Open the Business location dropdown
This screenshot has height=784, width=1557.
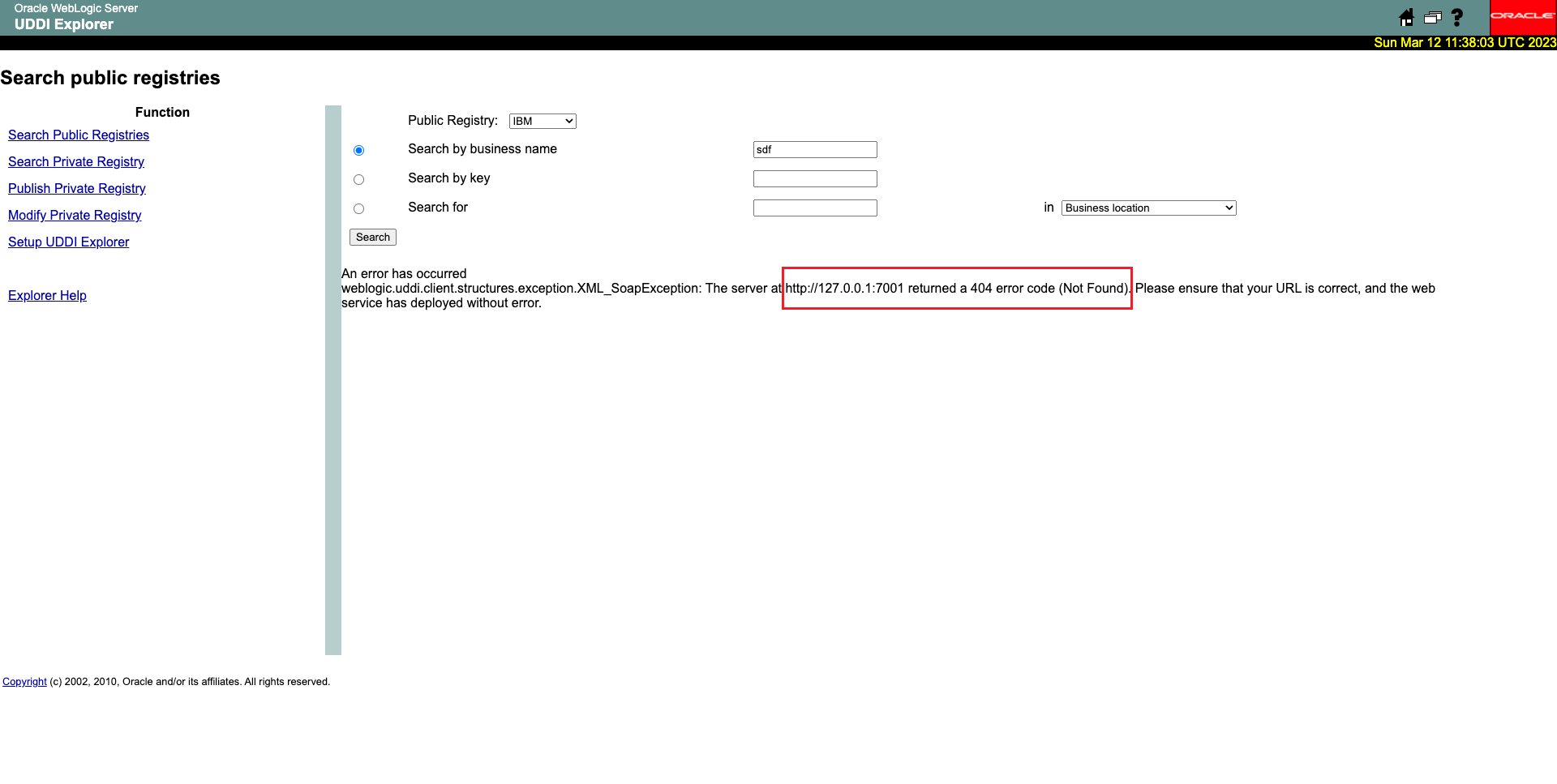1148,208
